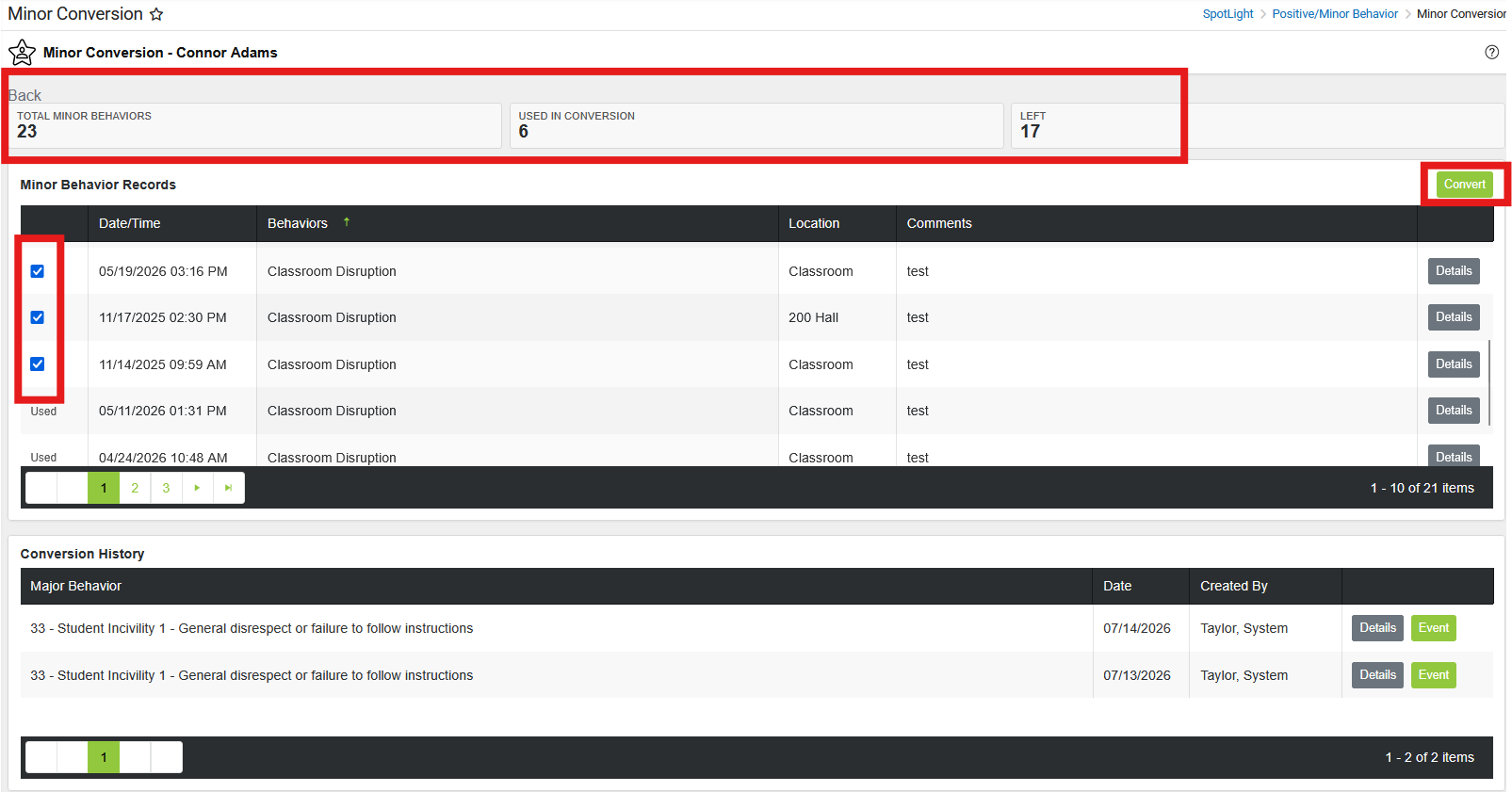The image size is (1512, 792).
Task: Open Event for the 07/14/2026 conversion
Action: coord(1434,628)
